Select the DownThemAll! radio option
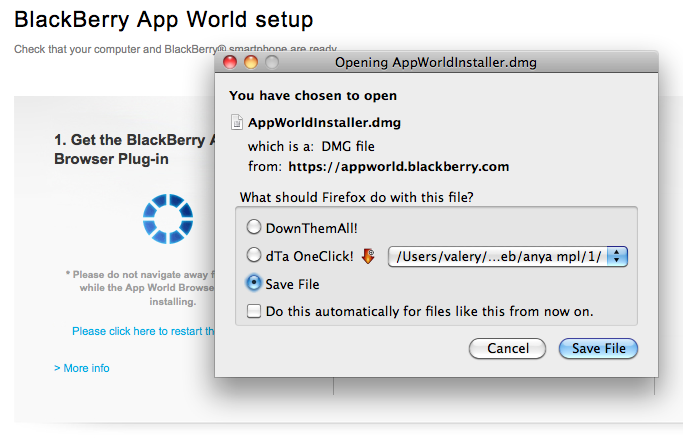The image size is (683, 443). coord(254,228)
